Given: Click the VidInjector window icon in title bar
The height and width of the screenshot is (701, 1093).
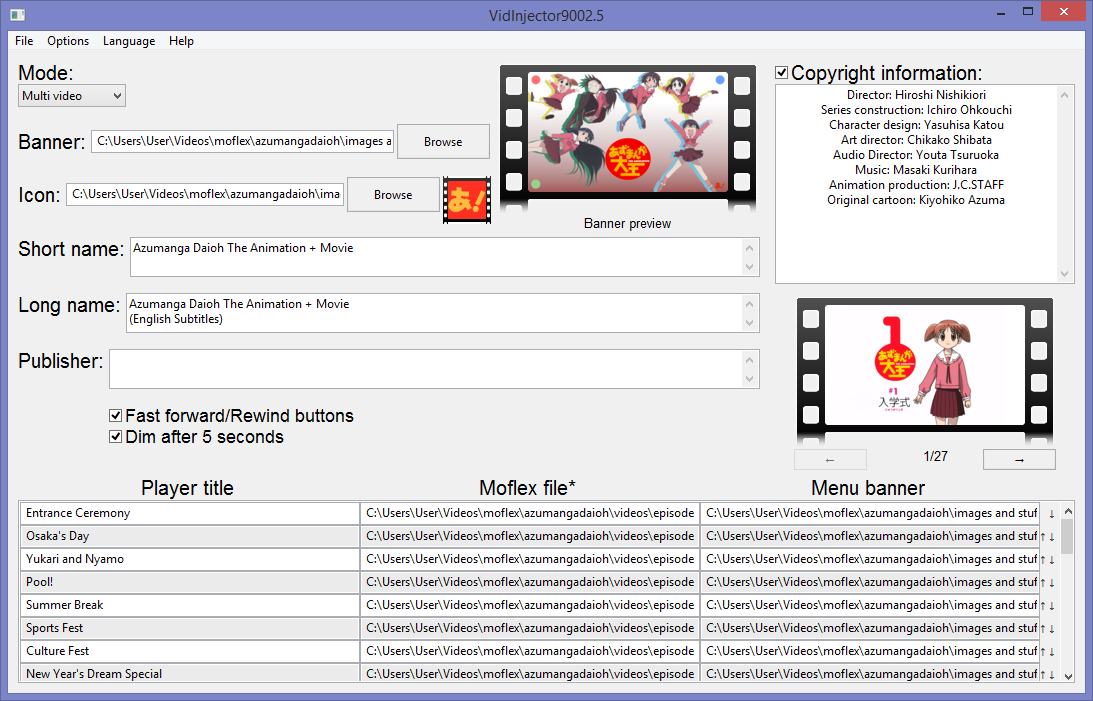Looking at the screenshot, I should (x=17, y=14).
